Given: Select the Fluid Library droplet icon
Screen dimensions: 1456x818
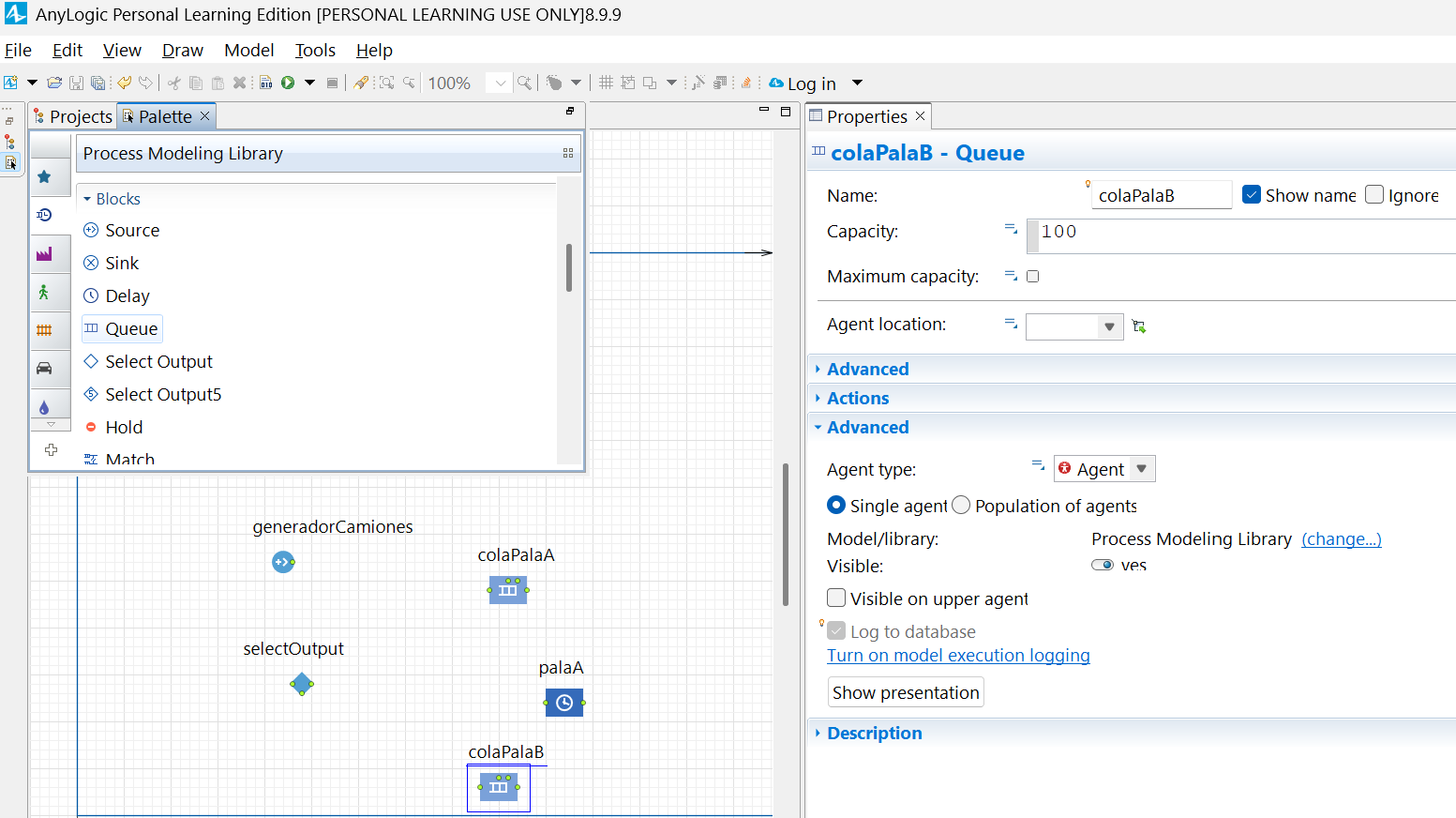Looking at the screenshot, I should coord(44,407).
